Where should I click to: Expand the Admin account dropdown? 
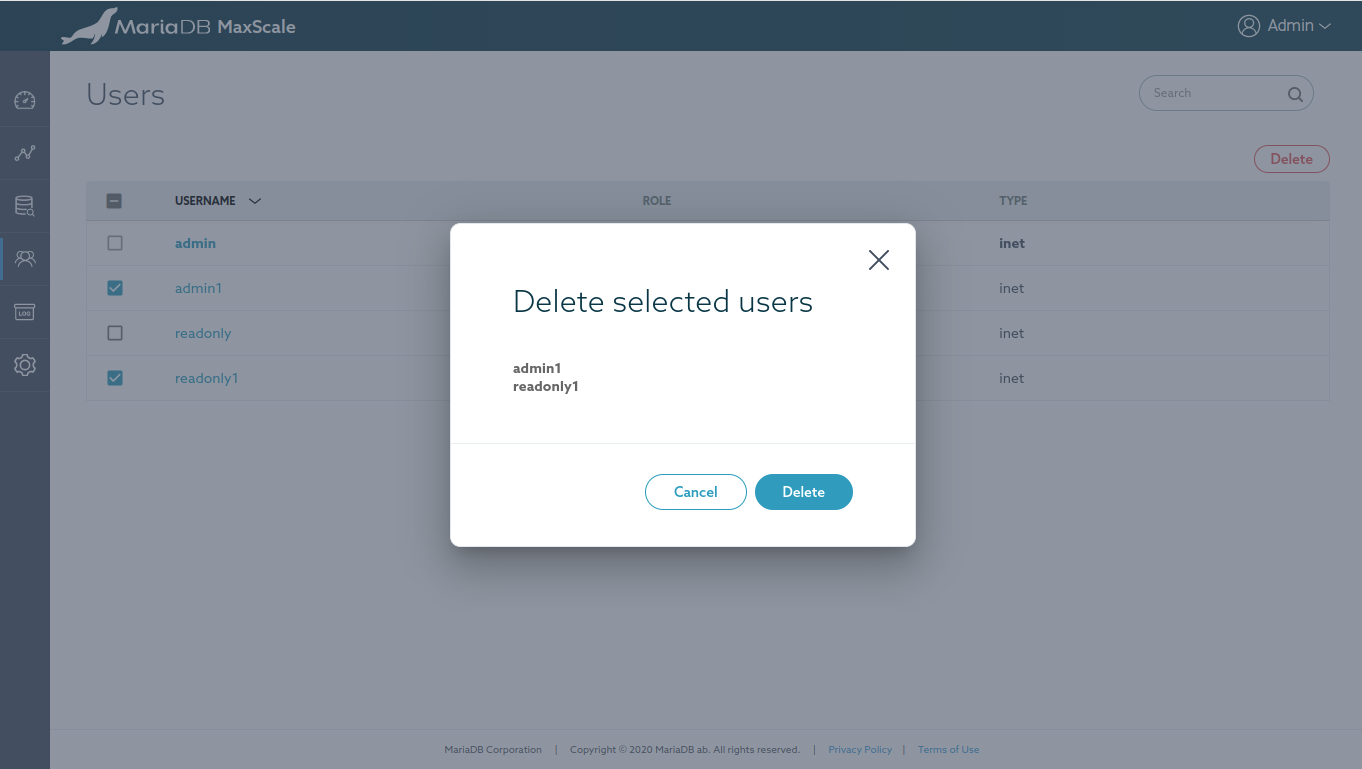click(x=1285, y=26)
